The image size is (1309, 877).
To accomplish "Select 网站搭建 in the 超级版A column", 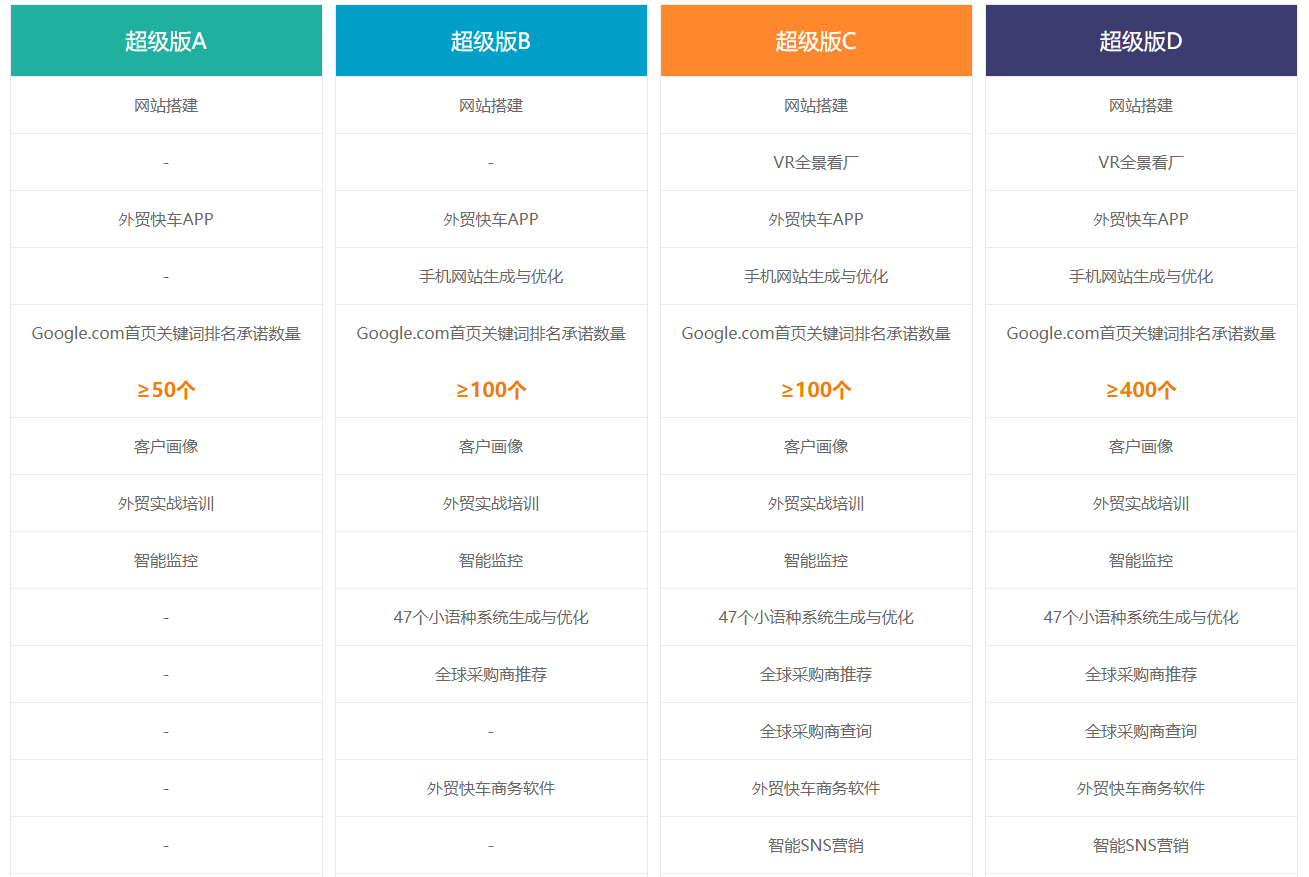I will (x=166, y=105).
